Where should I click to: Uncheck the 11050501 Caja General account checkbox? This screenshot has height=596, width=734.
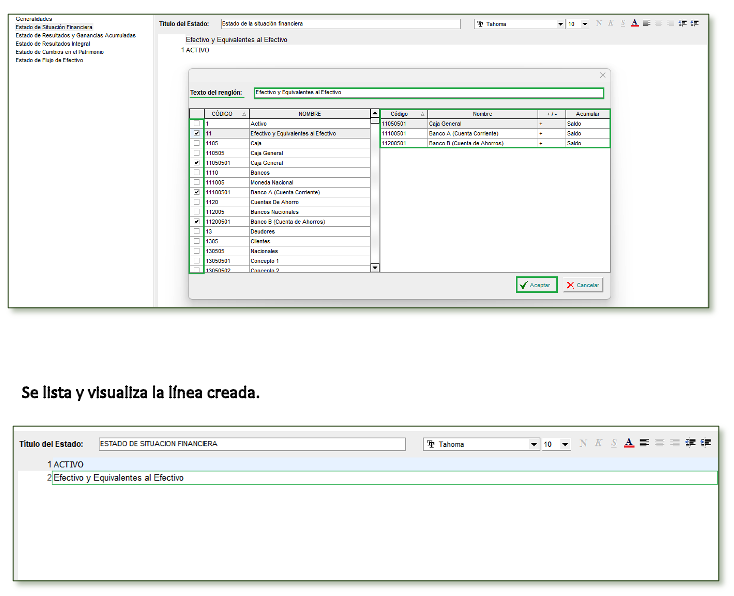(196, 162)
